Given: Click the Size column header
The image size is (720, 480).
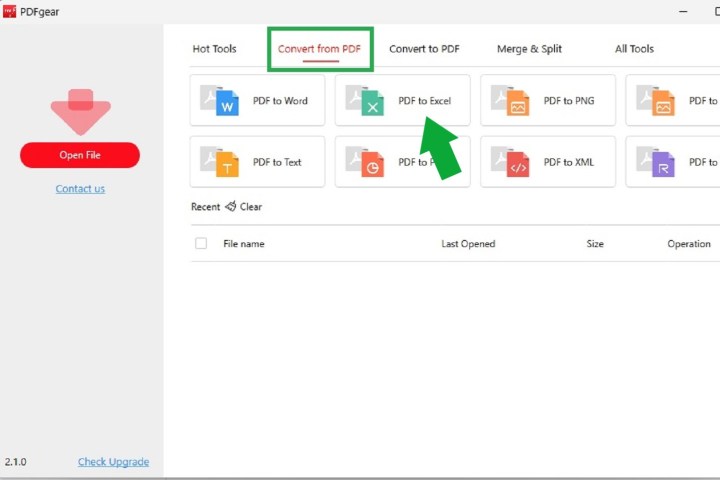Looking at the screenshot, I should [x=595, y=244].
